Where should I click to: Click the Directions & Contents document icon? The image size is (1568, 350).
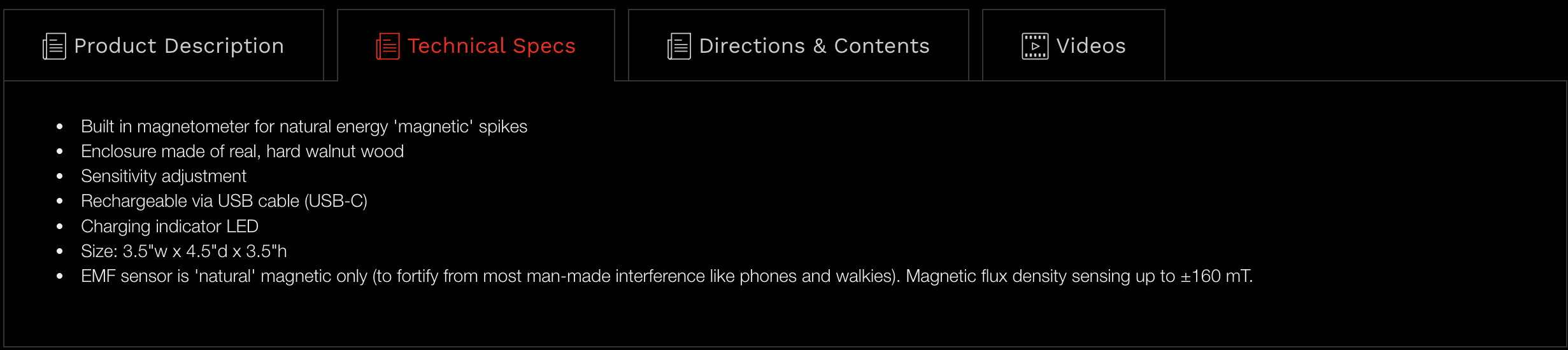(x=679, y=46)
